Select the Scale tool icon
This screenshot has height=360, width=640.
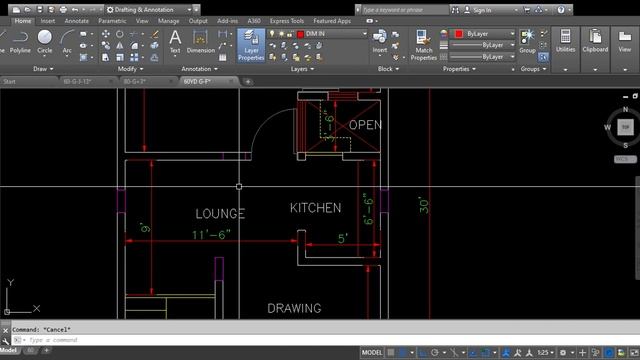[x=120, y=57]
